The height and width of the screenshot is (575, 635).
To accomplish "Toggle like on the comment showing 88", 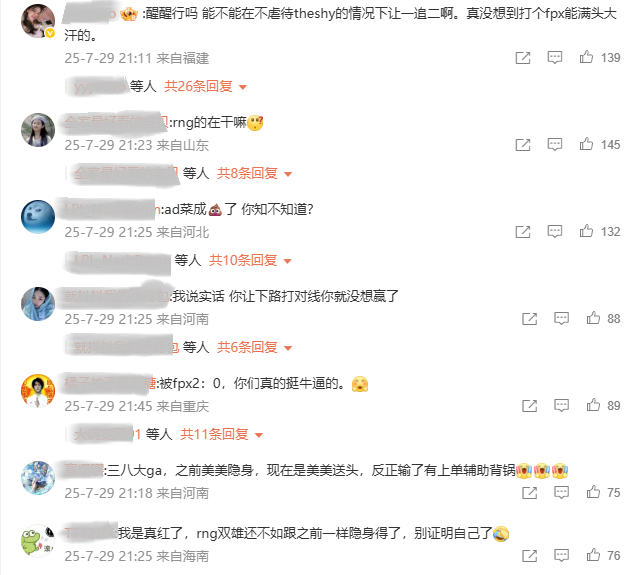I will [x=593, y=318].
